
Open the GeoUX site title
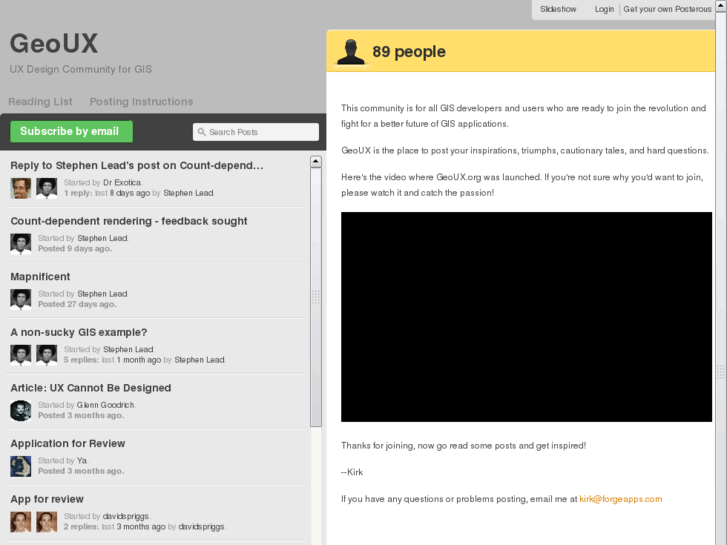click(x=54, y=44)
